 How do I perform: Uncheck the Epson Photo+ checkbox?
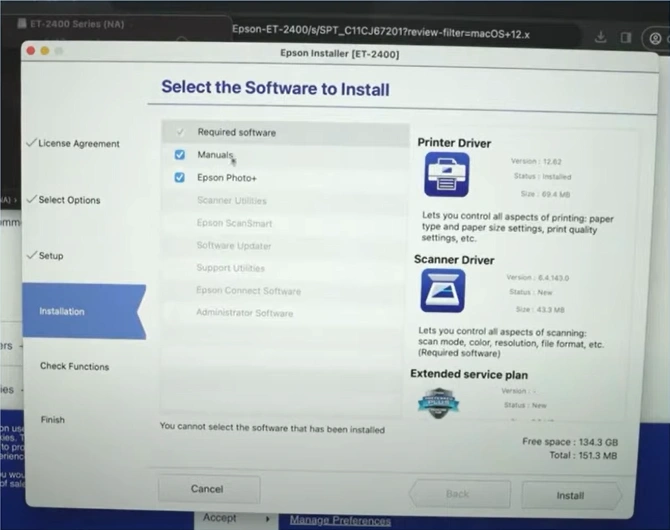[180, 178]
